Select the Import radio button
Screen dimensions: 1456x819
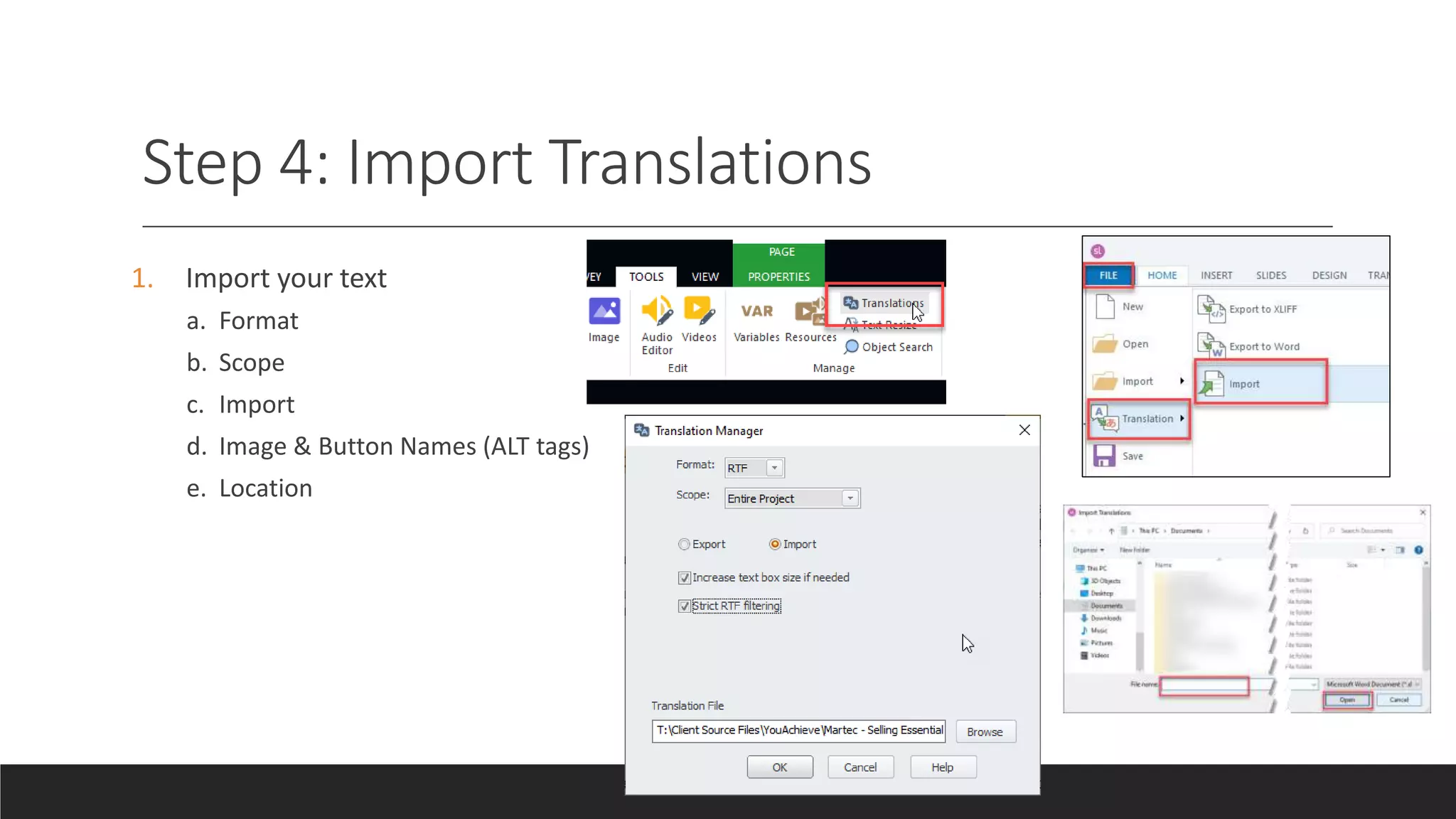click(775, 545)
